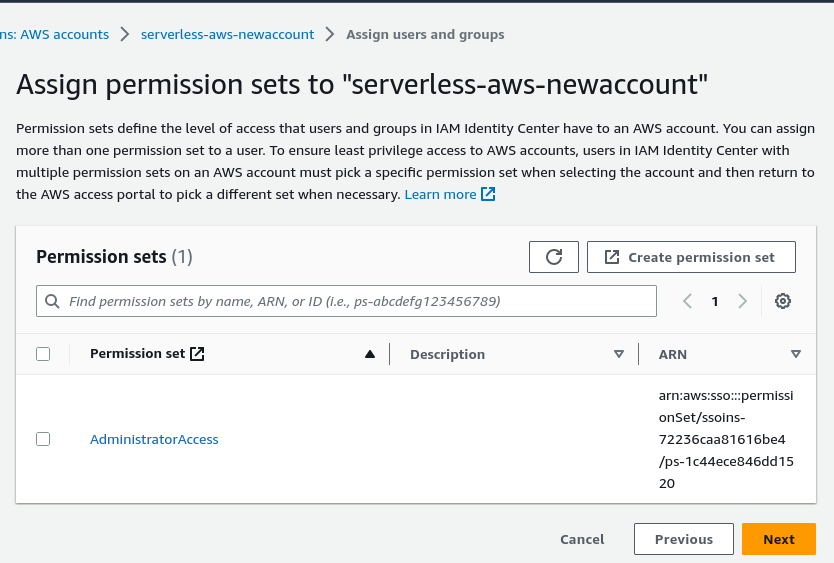Select the AdministratorAccess checkbox
Screen dimensions: 834x563
pos(43,439)
